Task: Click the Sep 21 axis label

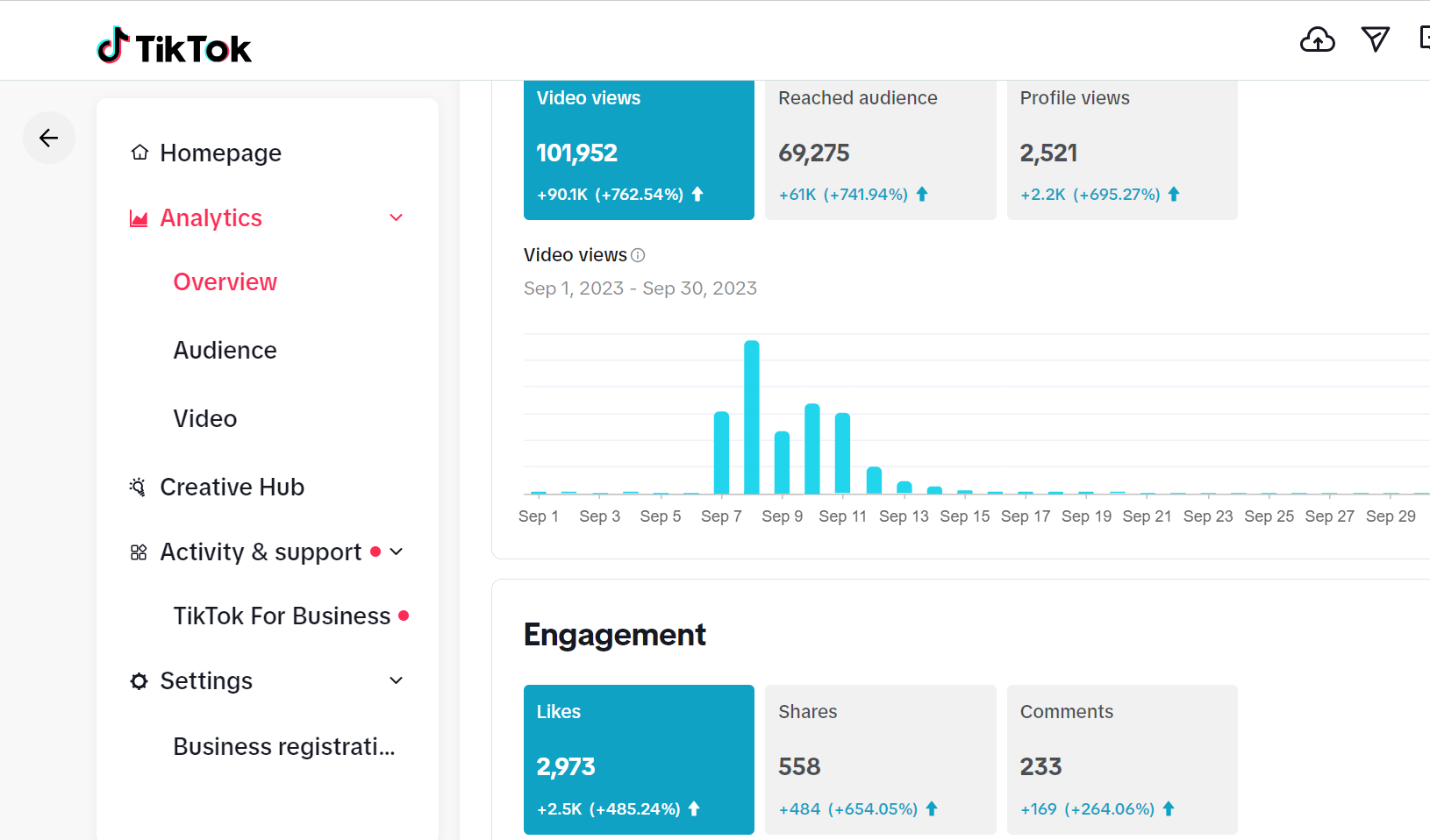Action: pos(1147,516)
